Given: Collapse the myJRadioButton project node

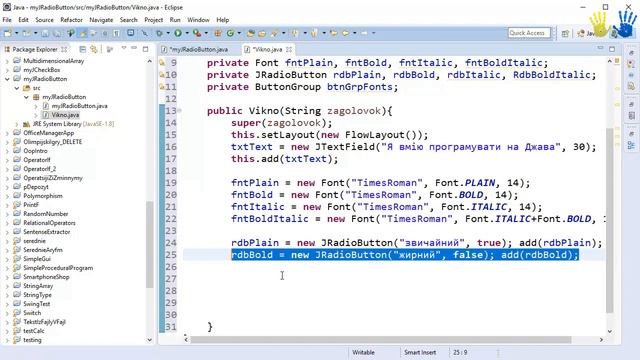Looking at the screenshot, I should 7,79.
